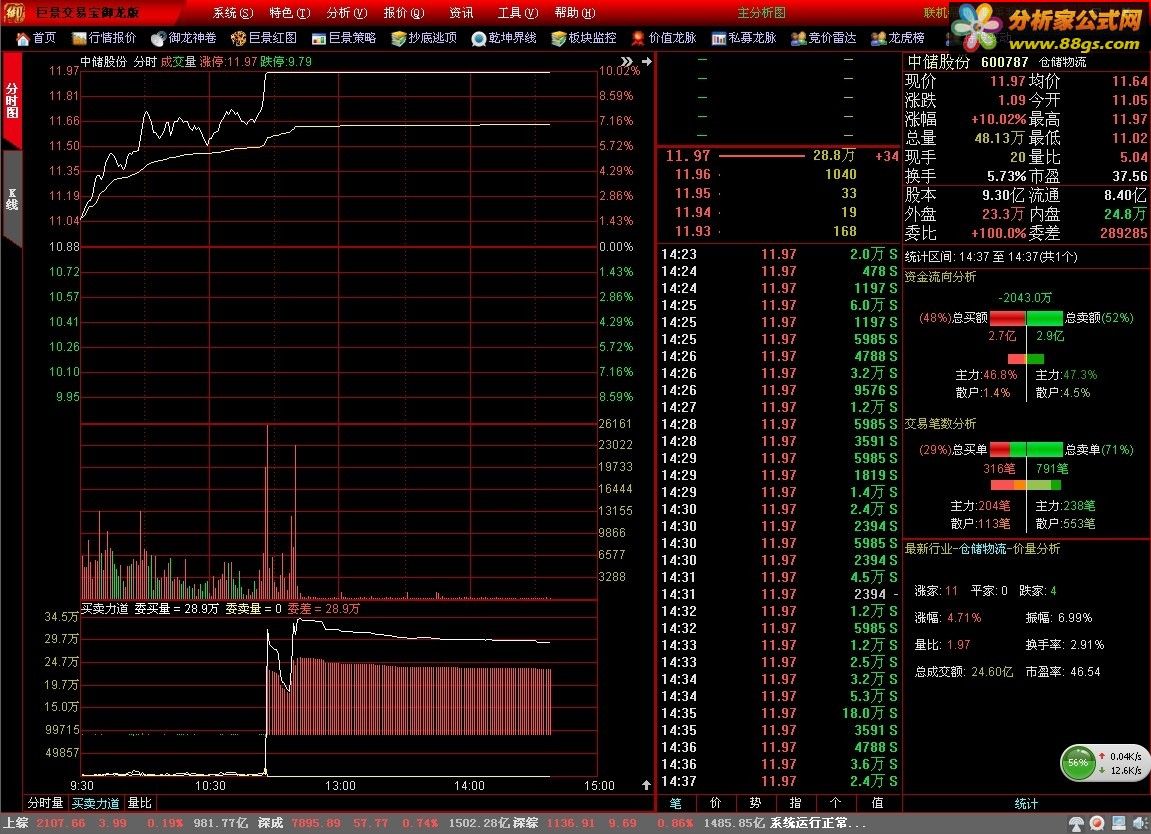This screenshot has height=834, width=1151.
Task: Open the 巨景策略 strategy tool
Action: click(344, 38)
